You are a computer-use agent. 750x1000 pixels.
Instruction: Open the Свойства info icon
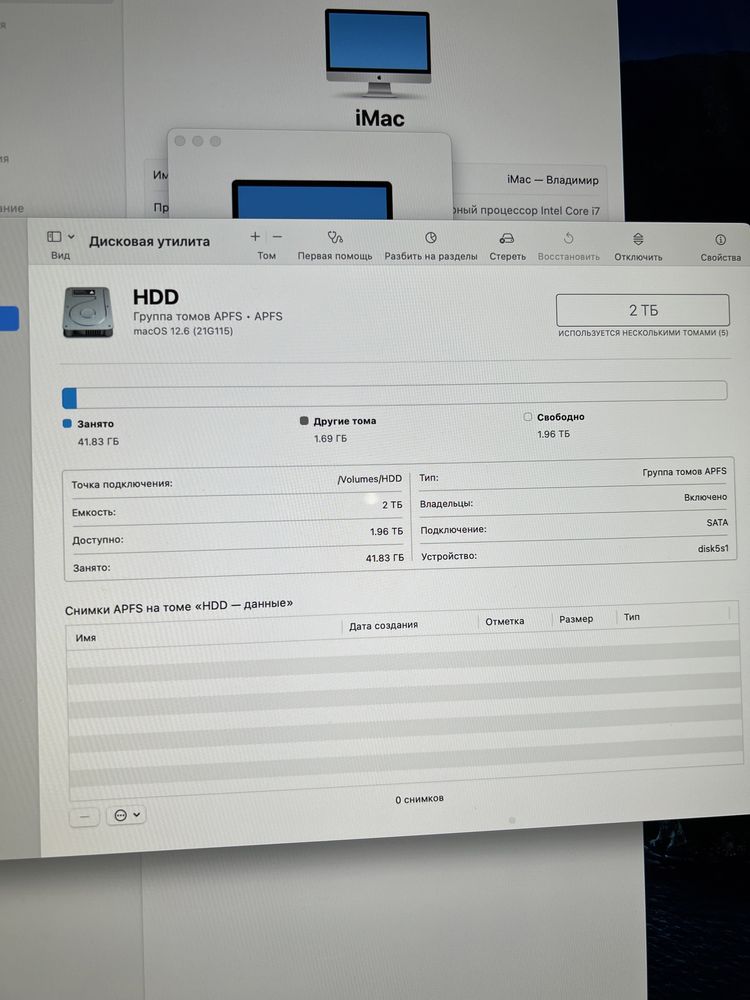[720, 240]
